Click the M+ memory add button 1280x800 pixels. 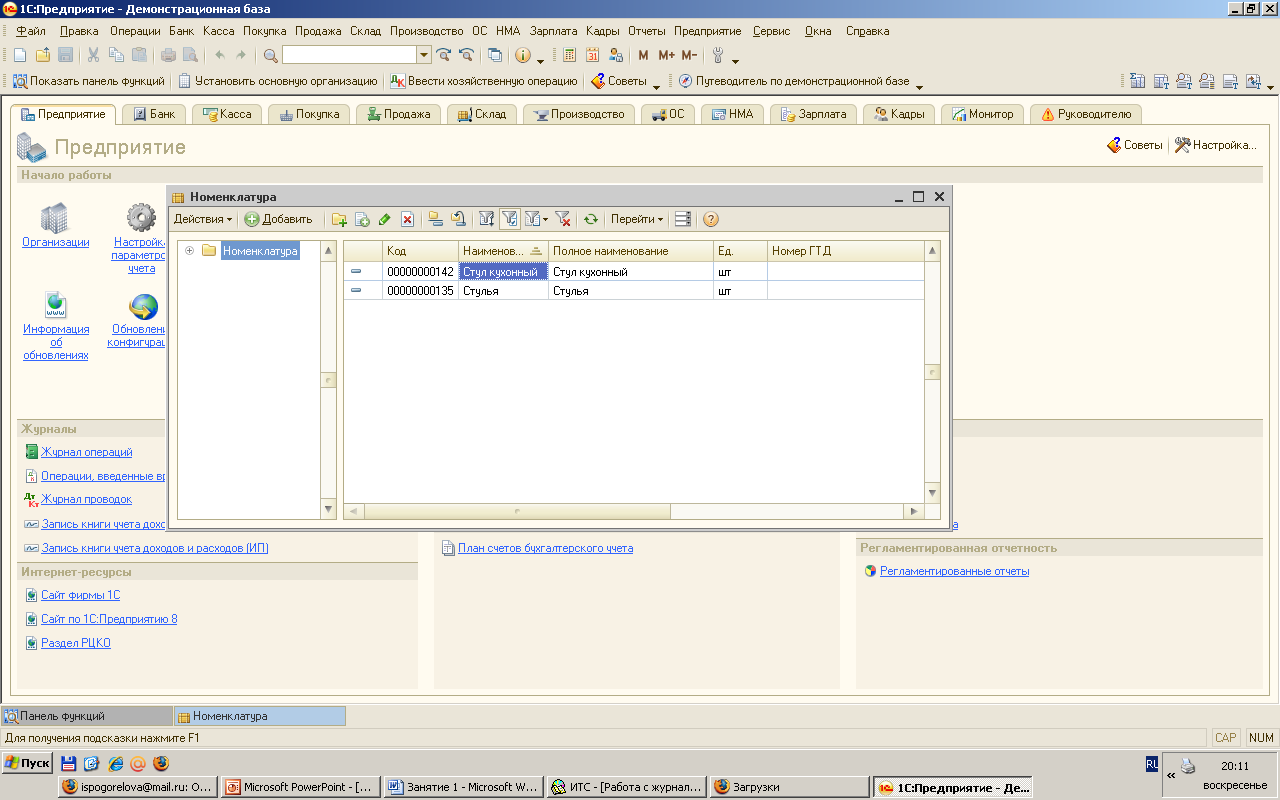(x=666, y=55)
